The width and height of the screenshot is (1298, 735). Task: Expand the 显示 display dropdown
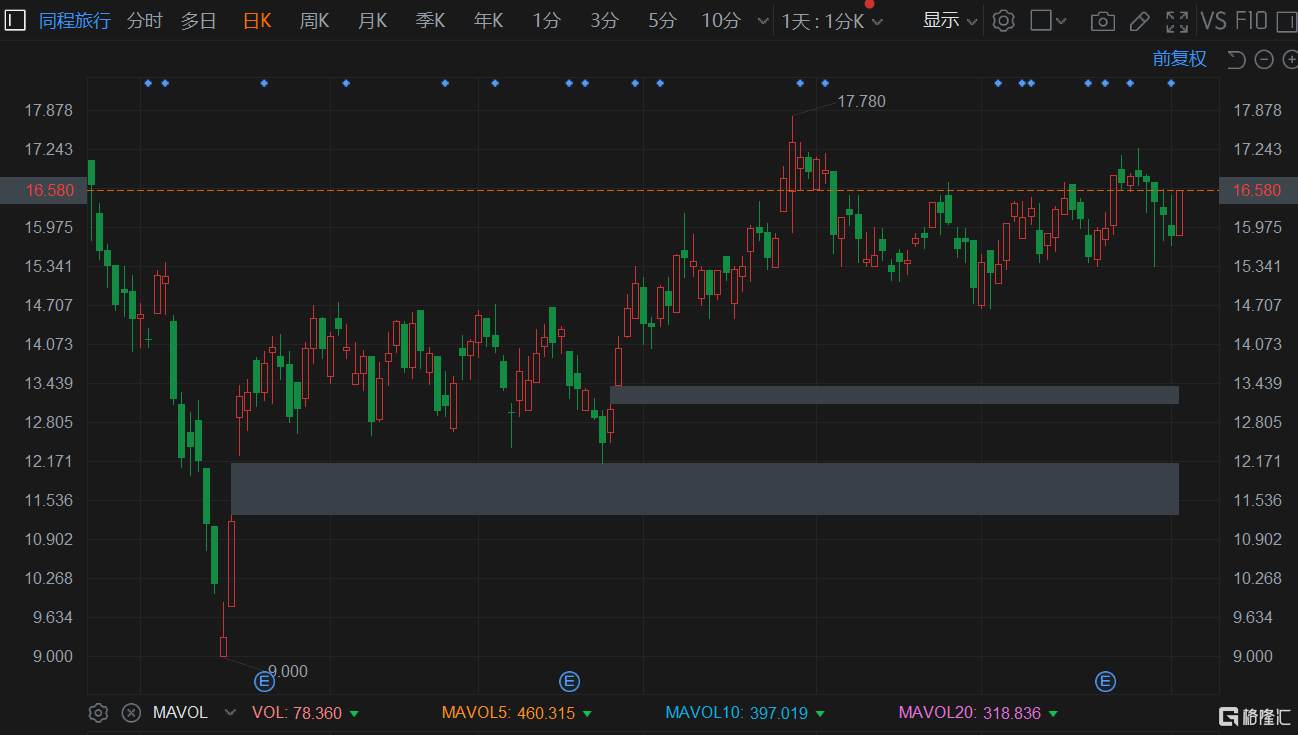click(x=949, y=21)
